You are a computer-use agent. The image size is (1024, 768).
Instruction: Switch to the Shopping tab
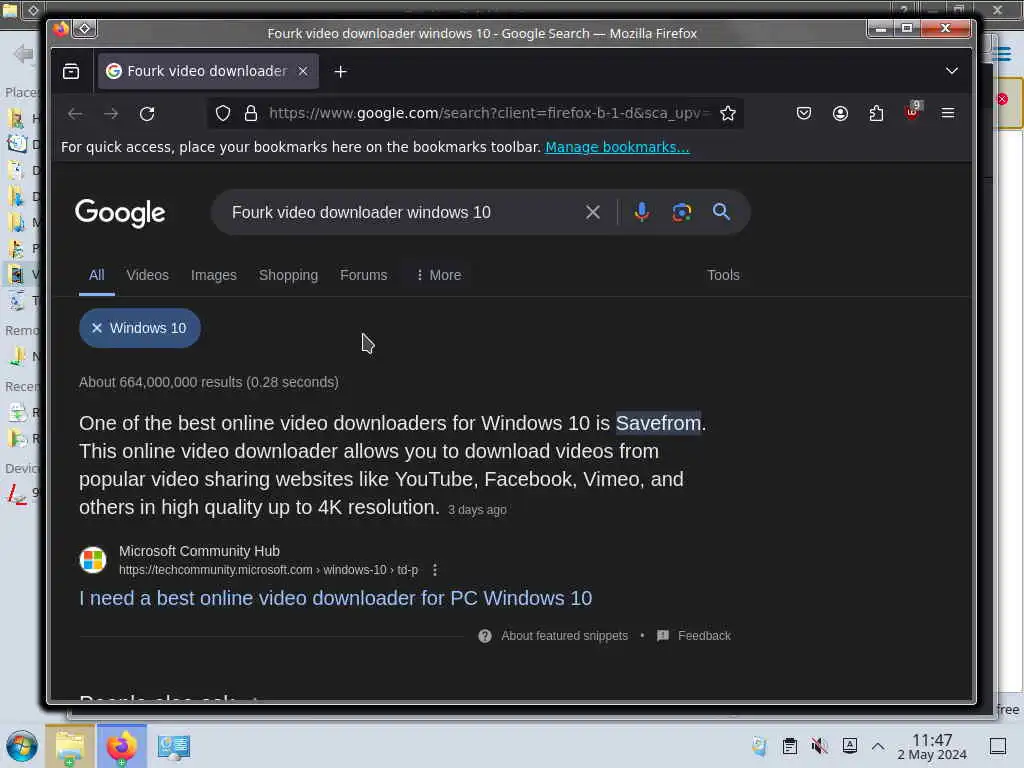tap(288, 275)
